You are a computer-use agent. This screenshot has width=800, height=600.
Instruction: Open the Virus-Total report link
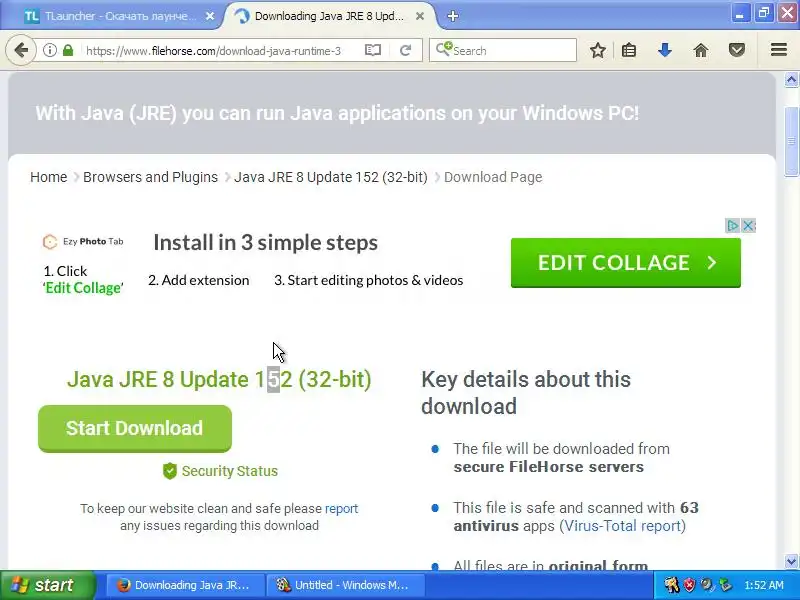click(622, 526)
